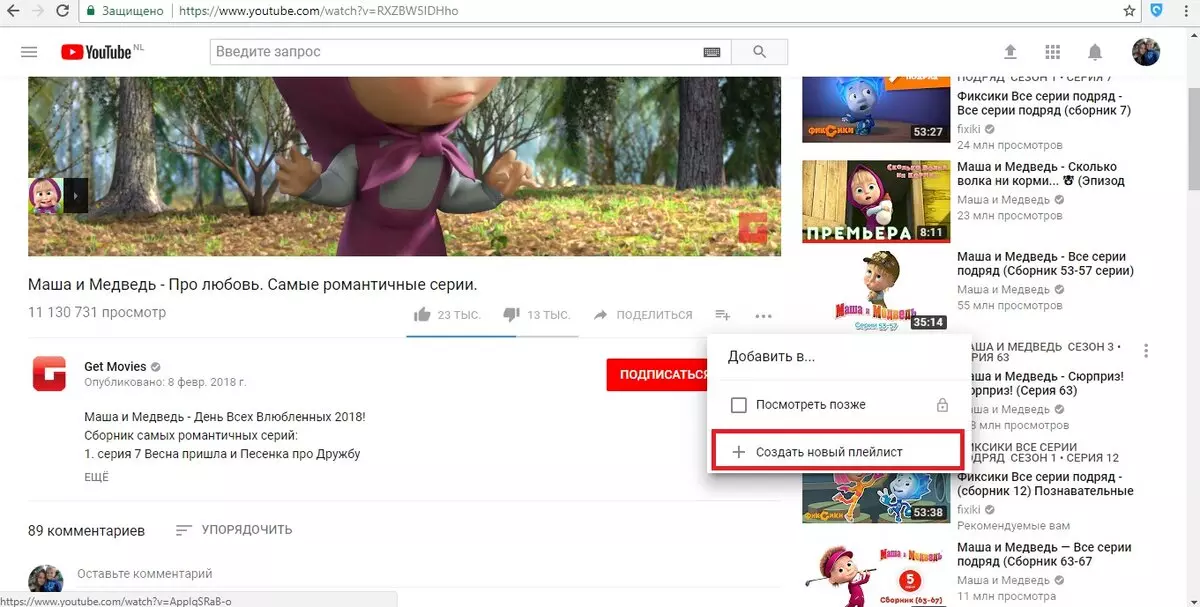Click the private lock icon beside Watch later
1200x607 pixels.
pyautogui.click(x=942, y=405)
